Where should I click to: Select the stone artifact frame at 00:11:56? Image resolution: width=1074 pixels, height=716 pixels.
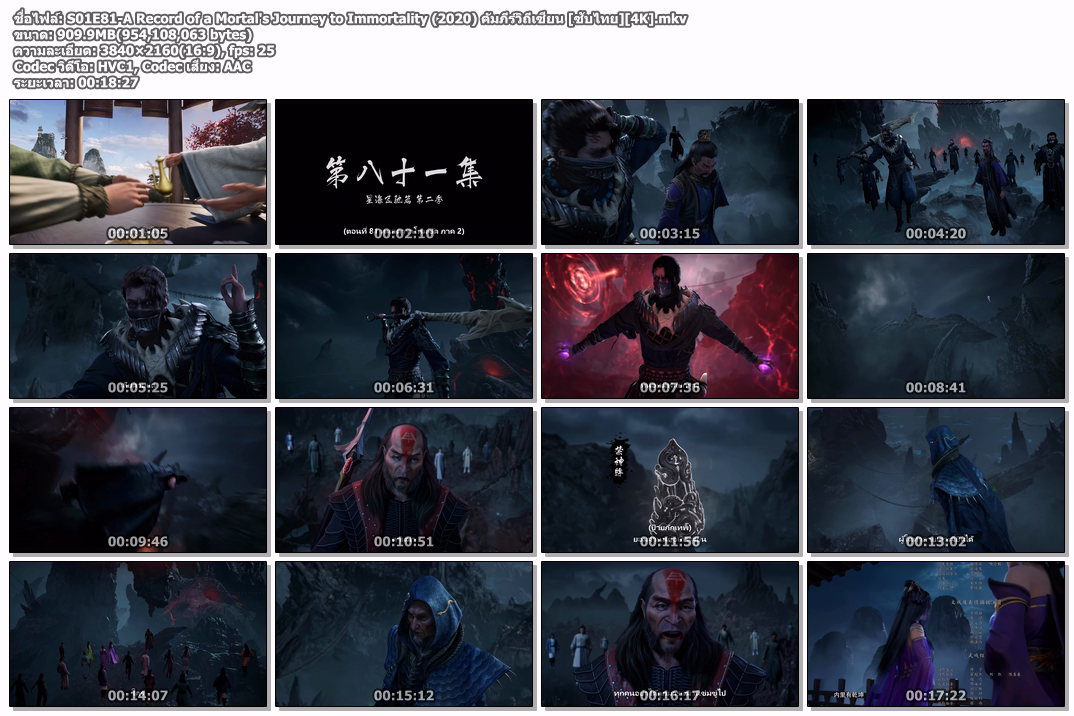[670, 480]
